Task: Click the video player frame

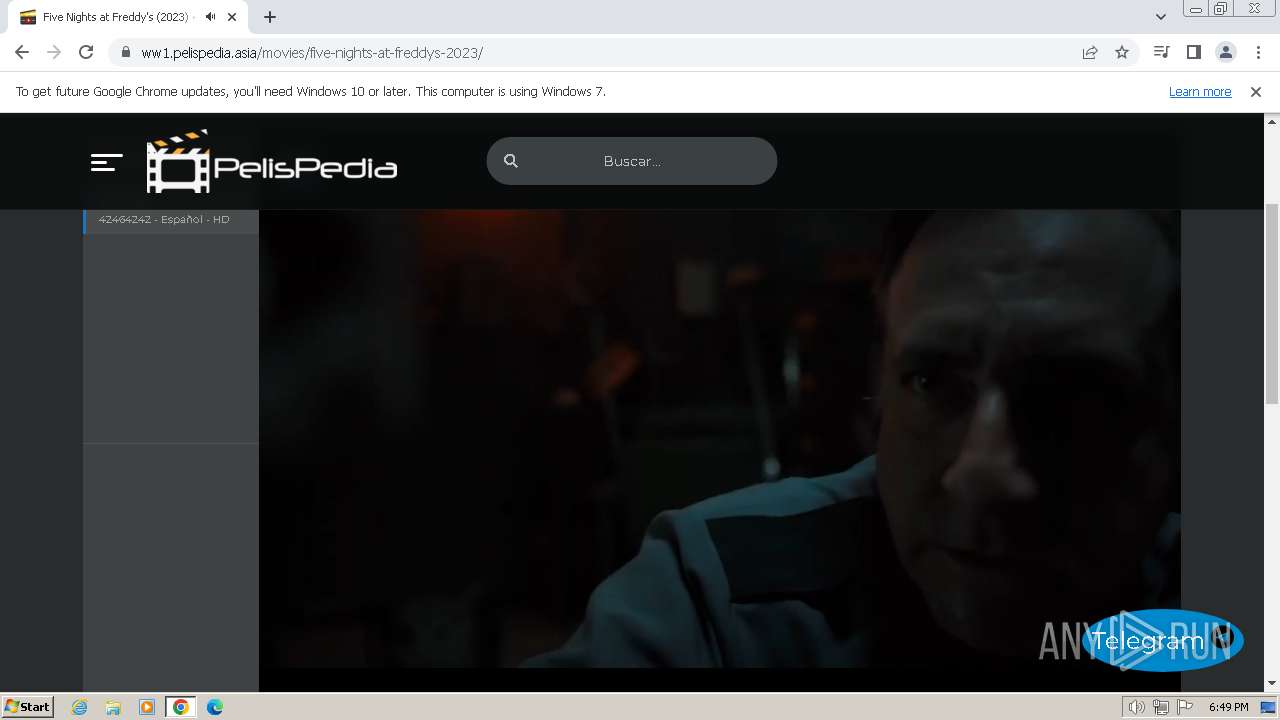Action: coord(720,438)
